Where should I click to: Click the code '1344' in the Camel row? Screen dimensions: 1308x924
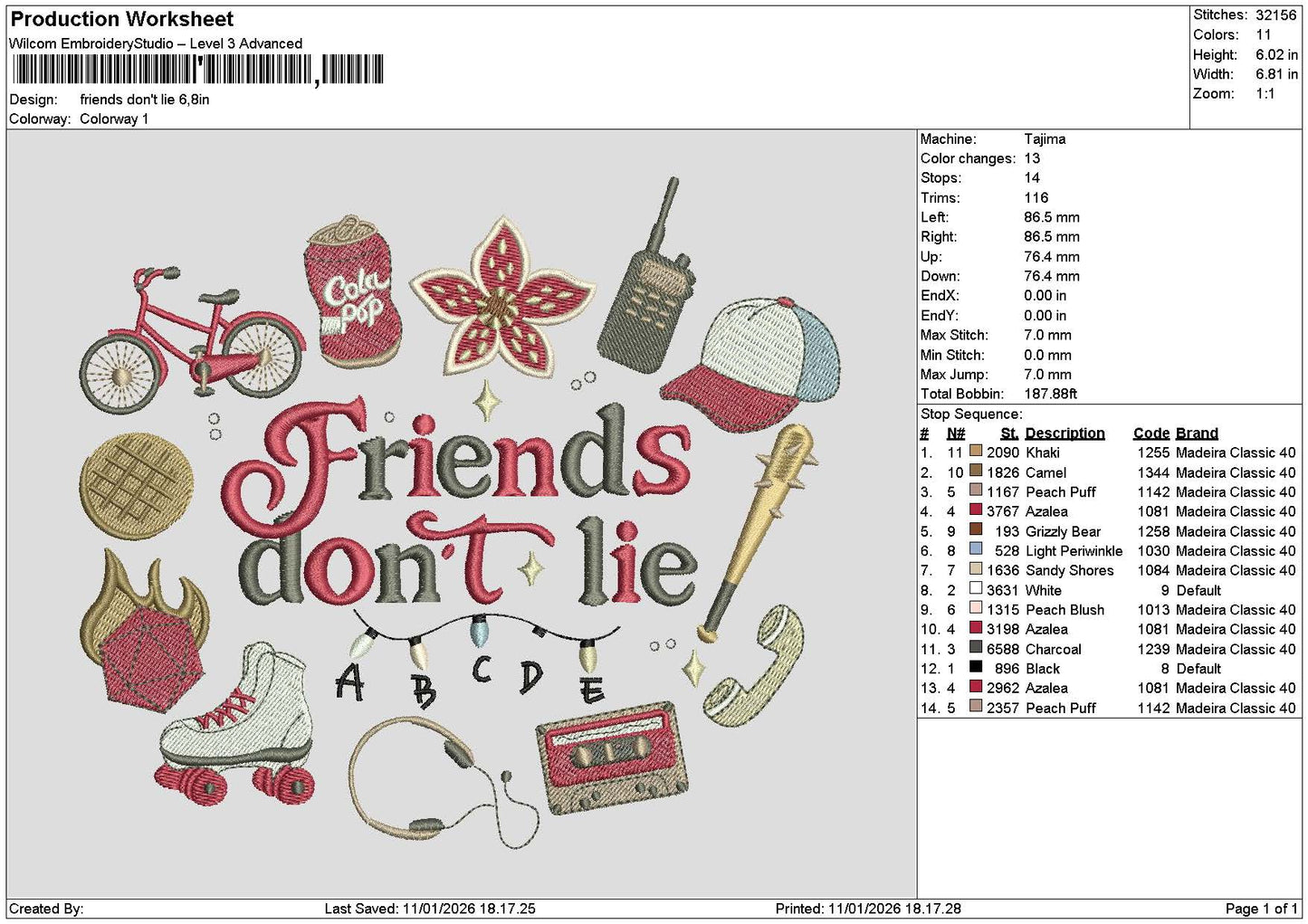tap(1154, 472)
